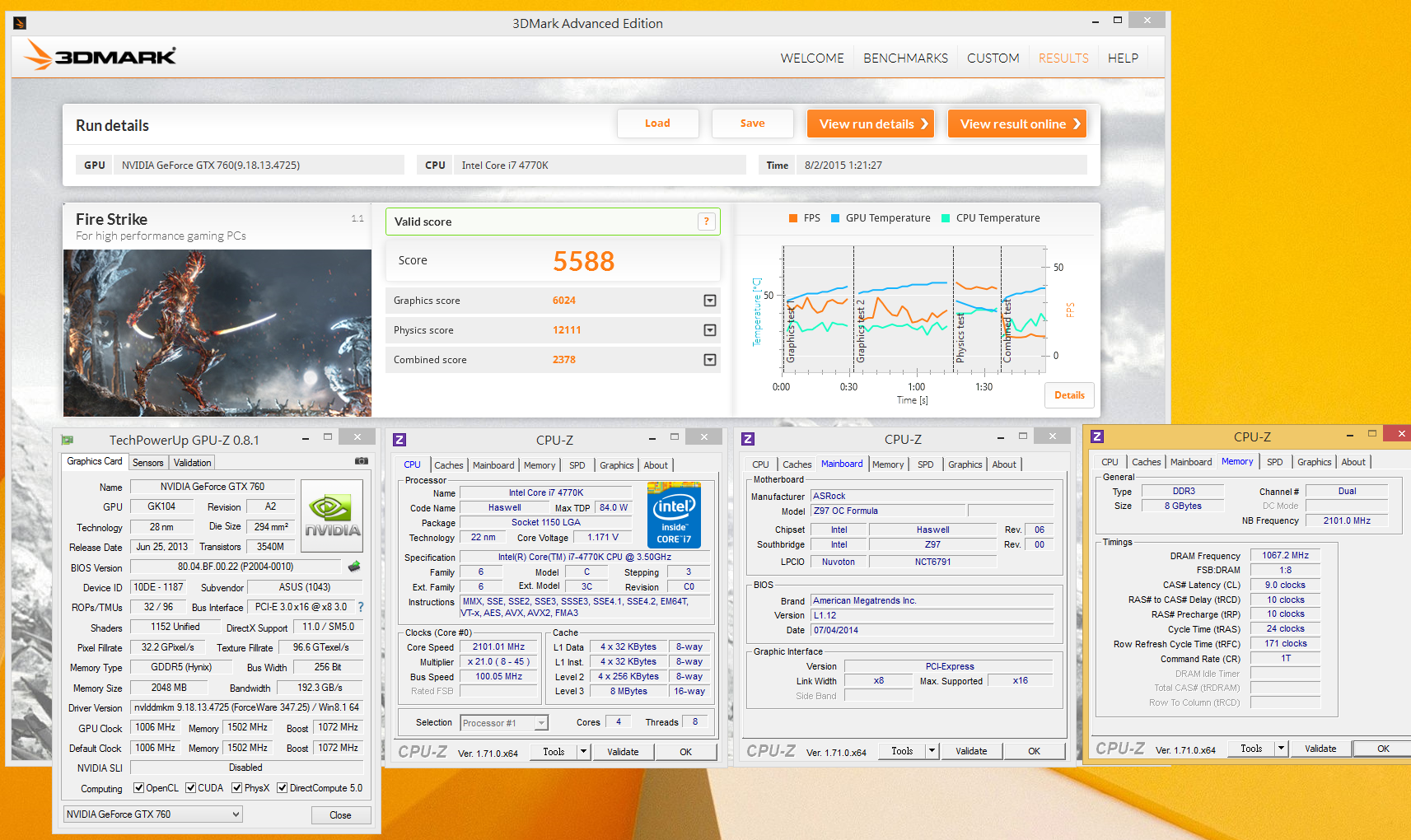Toggle the CUDA checkbox in GPU-Z
1411x840 pixels.
191,788
